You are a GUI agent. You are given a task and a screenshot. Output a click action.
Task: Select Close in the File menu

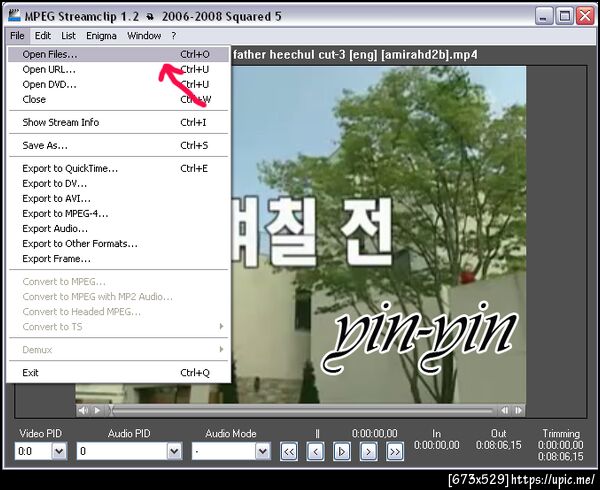tap(118, 99)
